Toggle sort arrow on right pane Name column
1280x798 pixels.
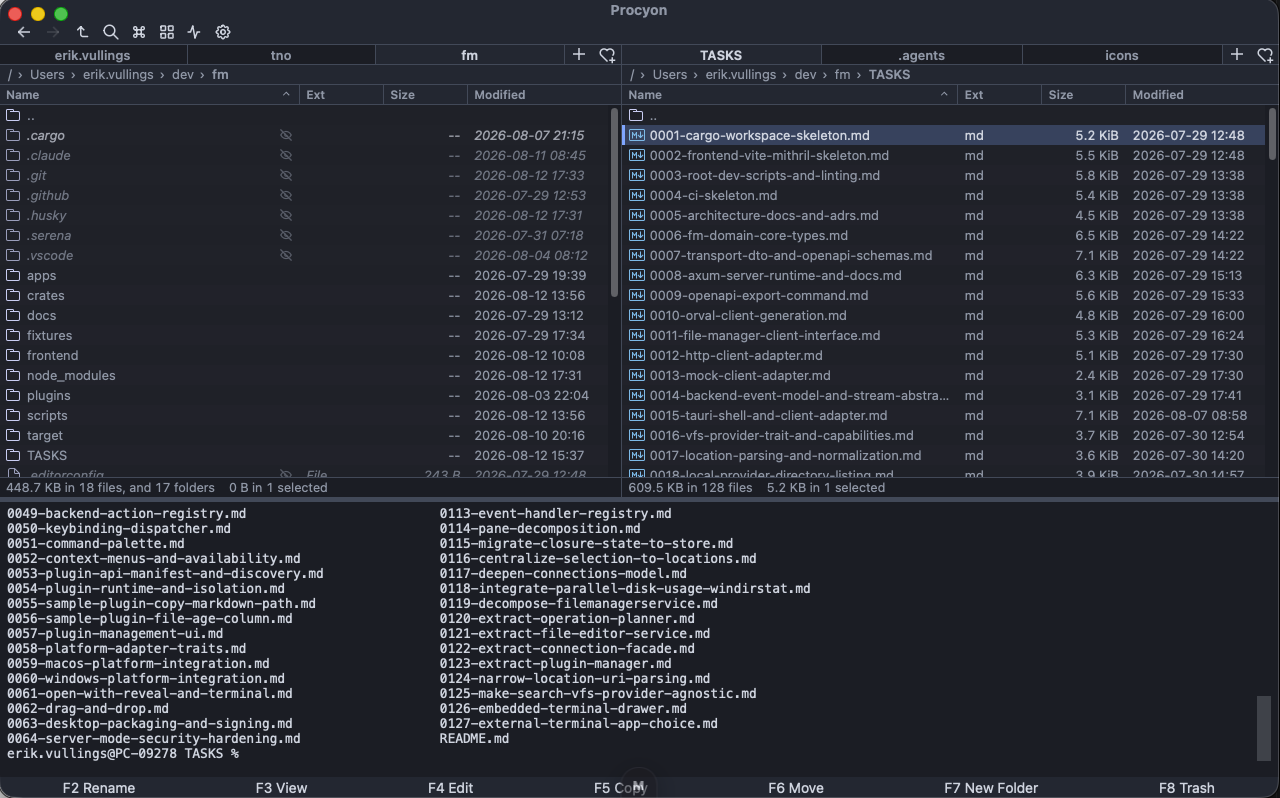pos(944,95)
